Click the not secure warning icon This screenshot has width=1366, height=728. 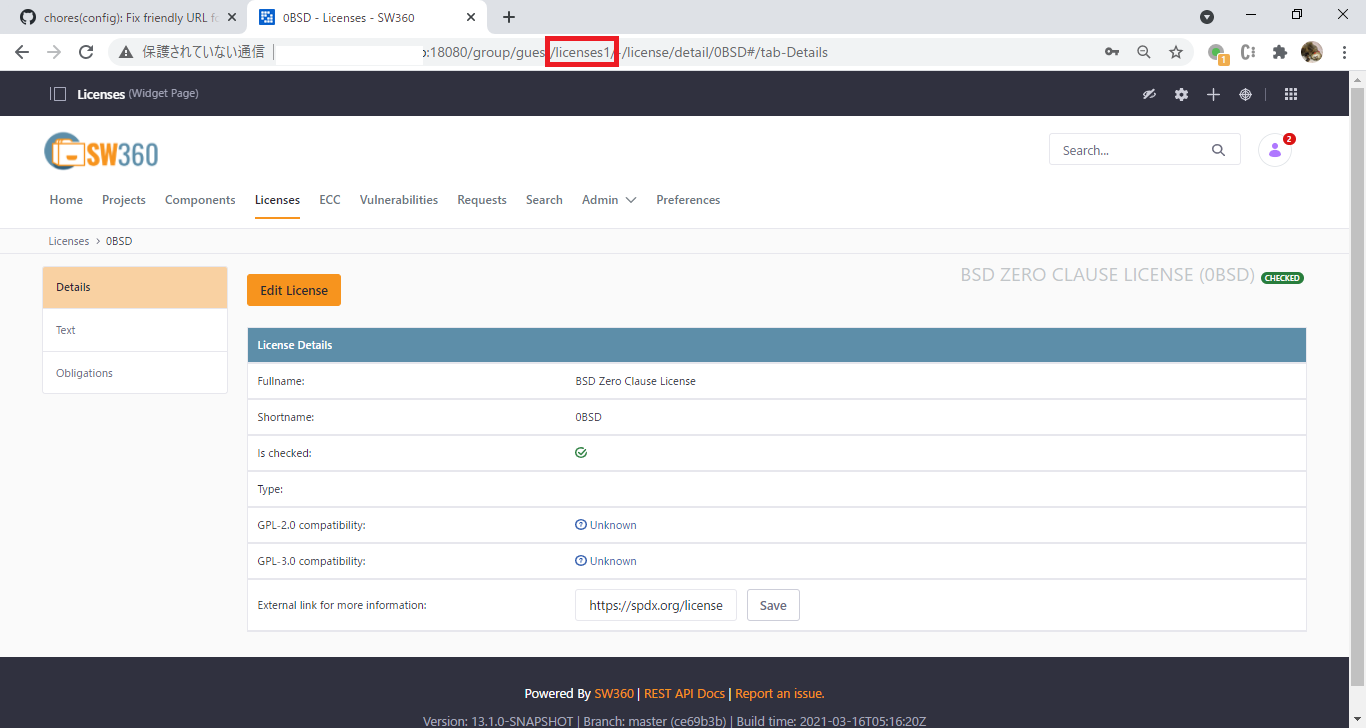tap(126, 52)
